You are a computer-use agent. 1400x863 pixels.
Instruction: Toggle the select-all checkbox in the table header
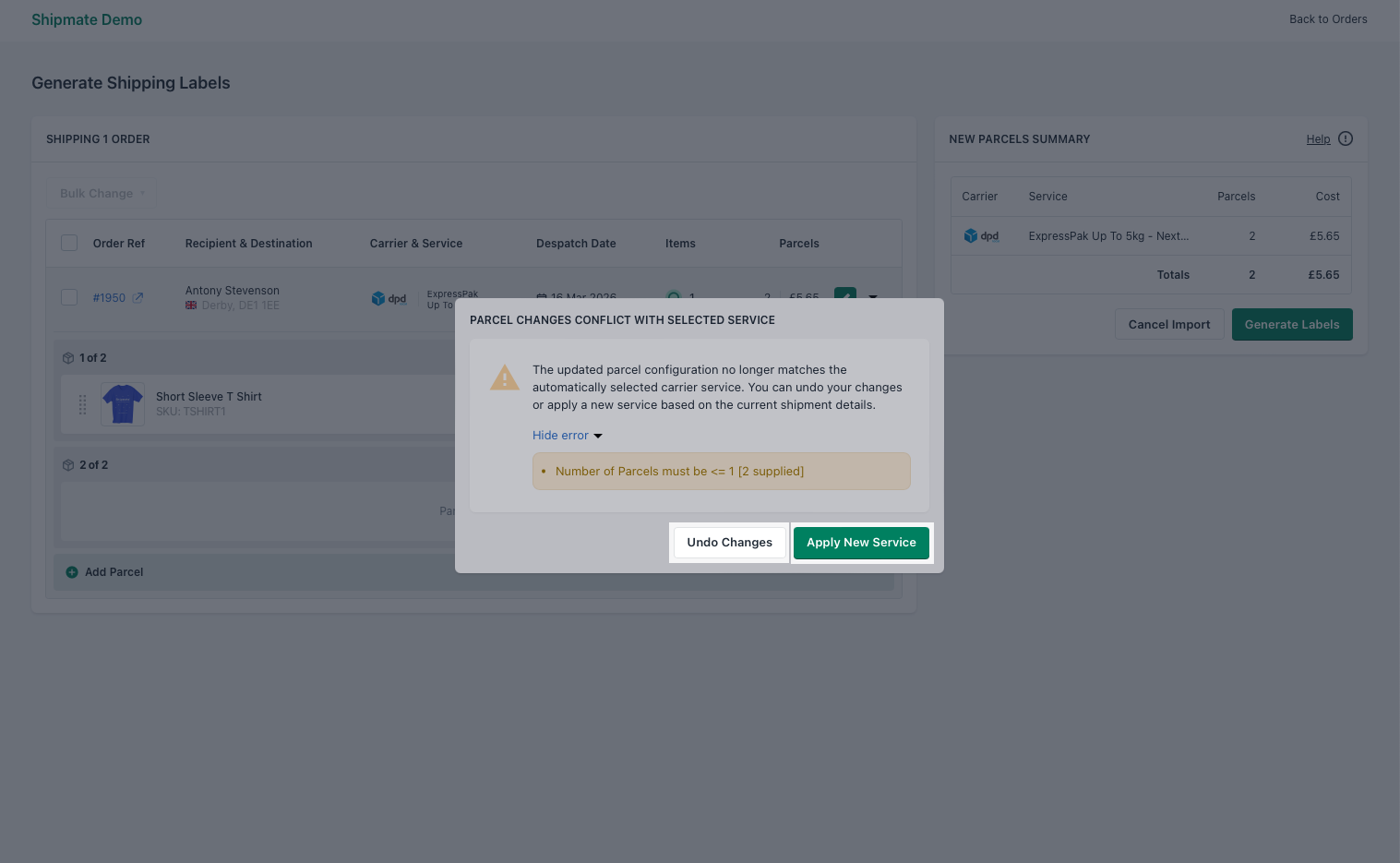[69, 242]
